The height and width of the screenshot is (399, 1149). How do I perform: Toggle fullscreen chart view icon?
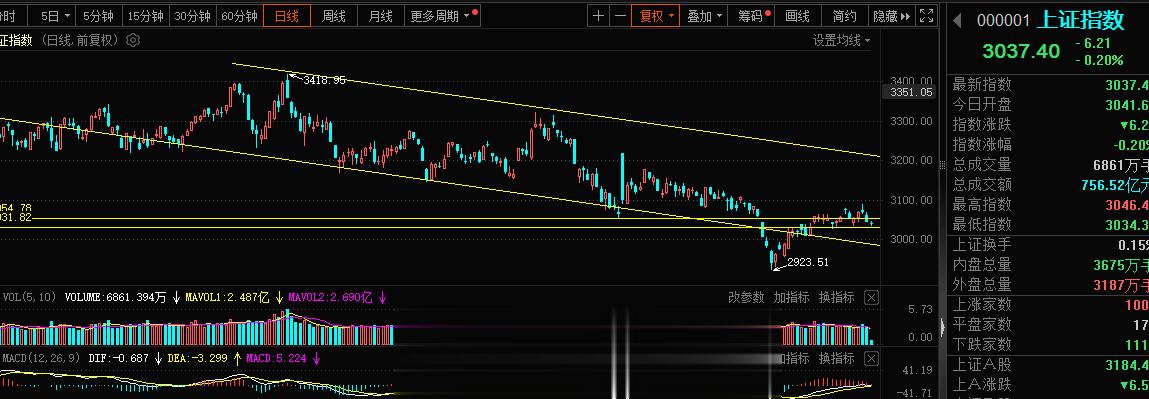(926, 15)
